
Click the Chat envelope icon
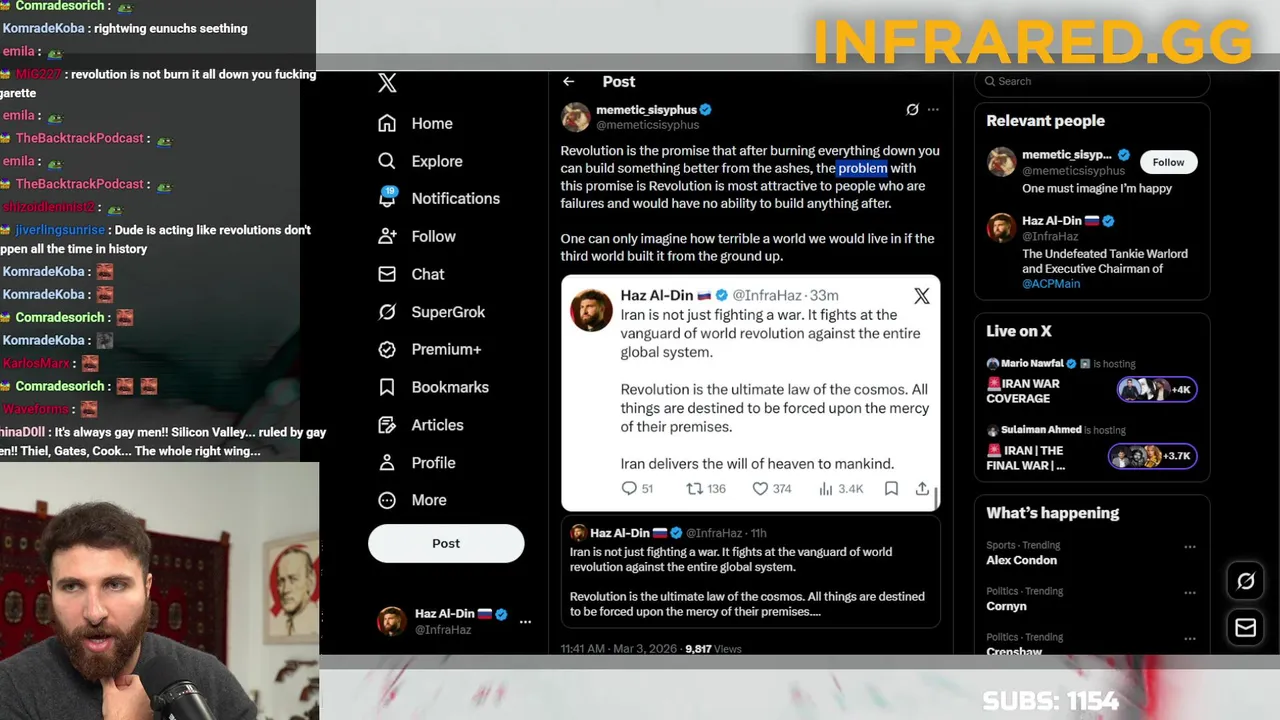tap(387, 274)
